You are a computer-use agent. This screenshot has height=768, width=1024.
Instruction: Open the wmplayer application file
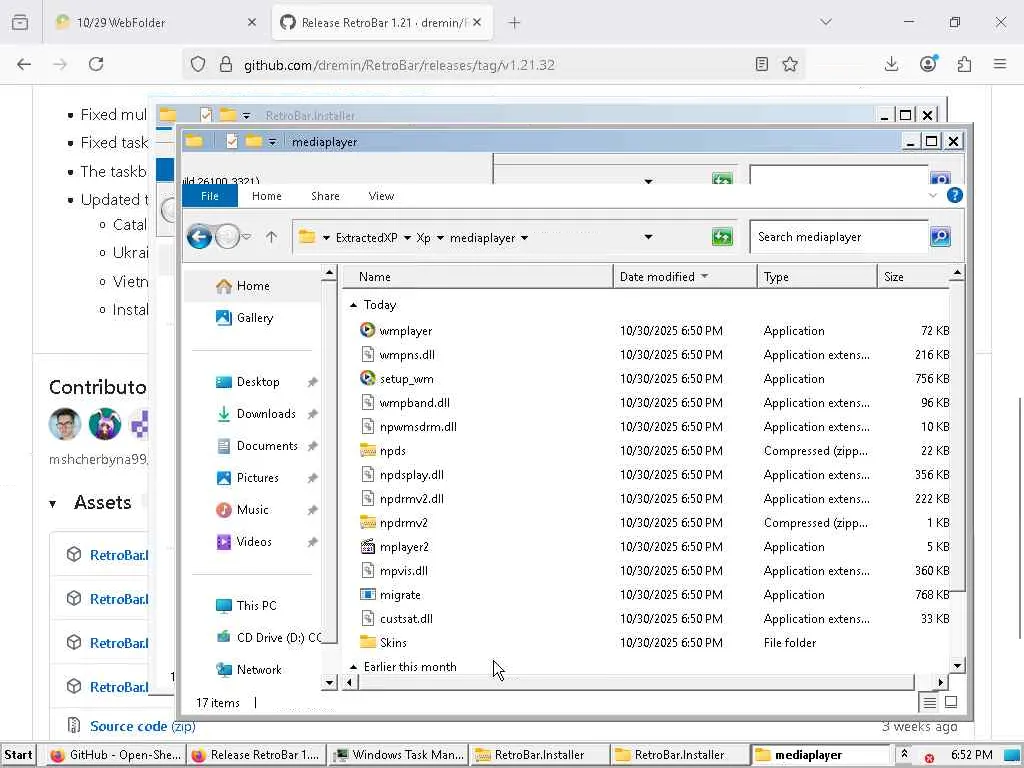[x=405, y=330]
